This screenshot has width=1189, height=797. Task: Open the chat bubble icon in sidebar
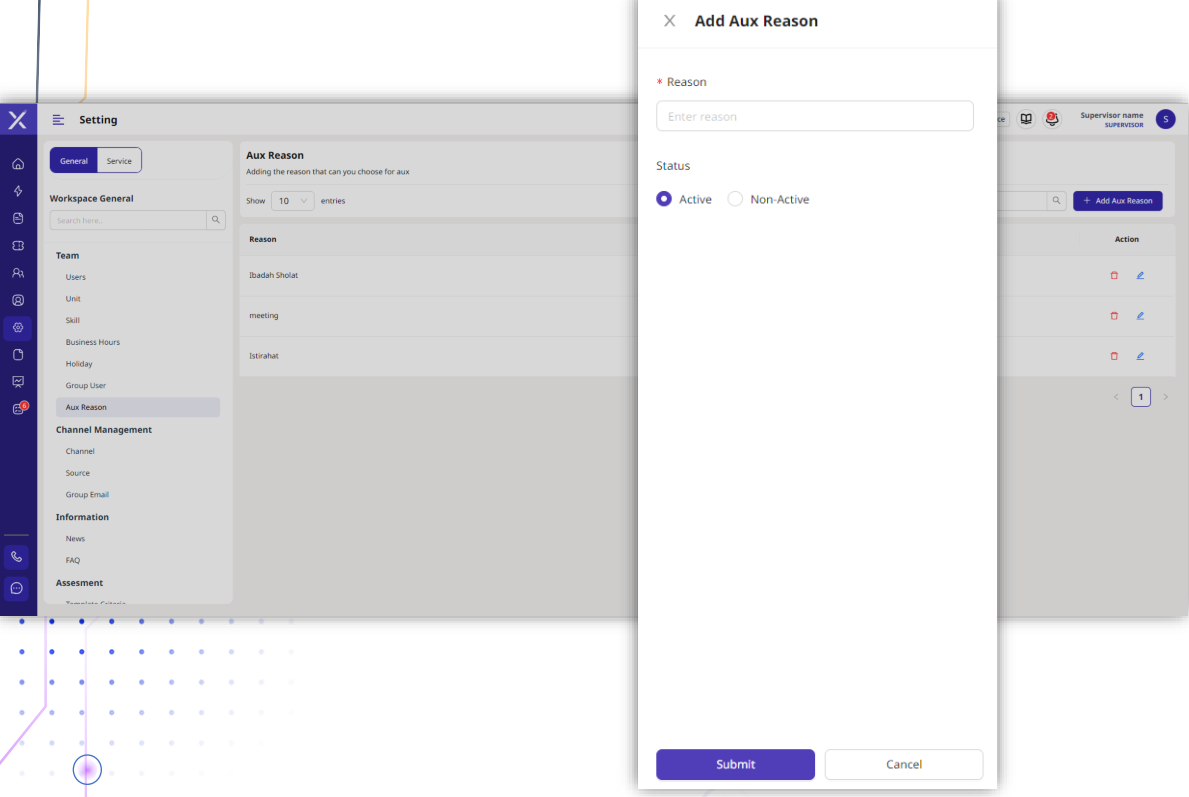[x=17, y=588]
